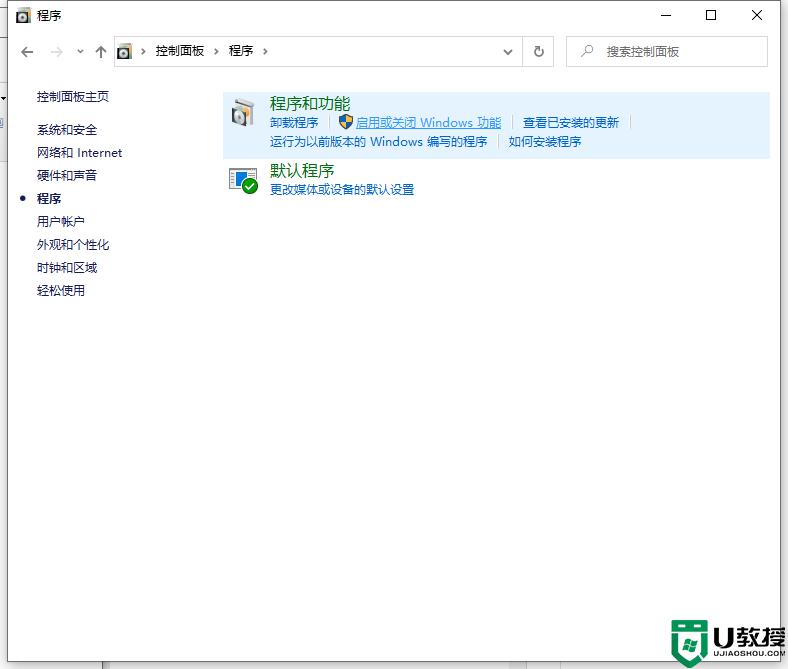
Task: Open 启用或关闭 Windows 功能
Action: click(x=428, y=123)
